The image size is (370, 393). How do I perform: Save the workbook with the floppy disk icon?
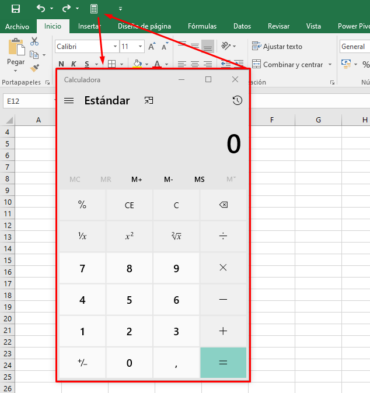(x=15, y=9)
